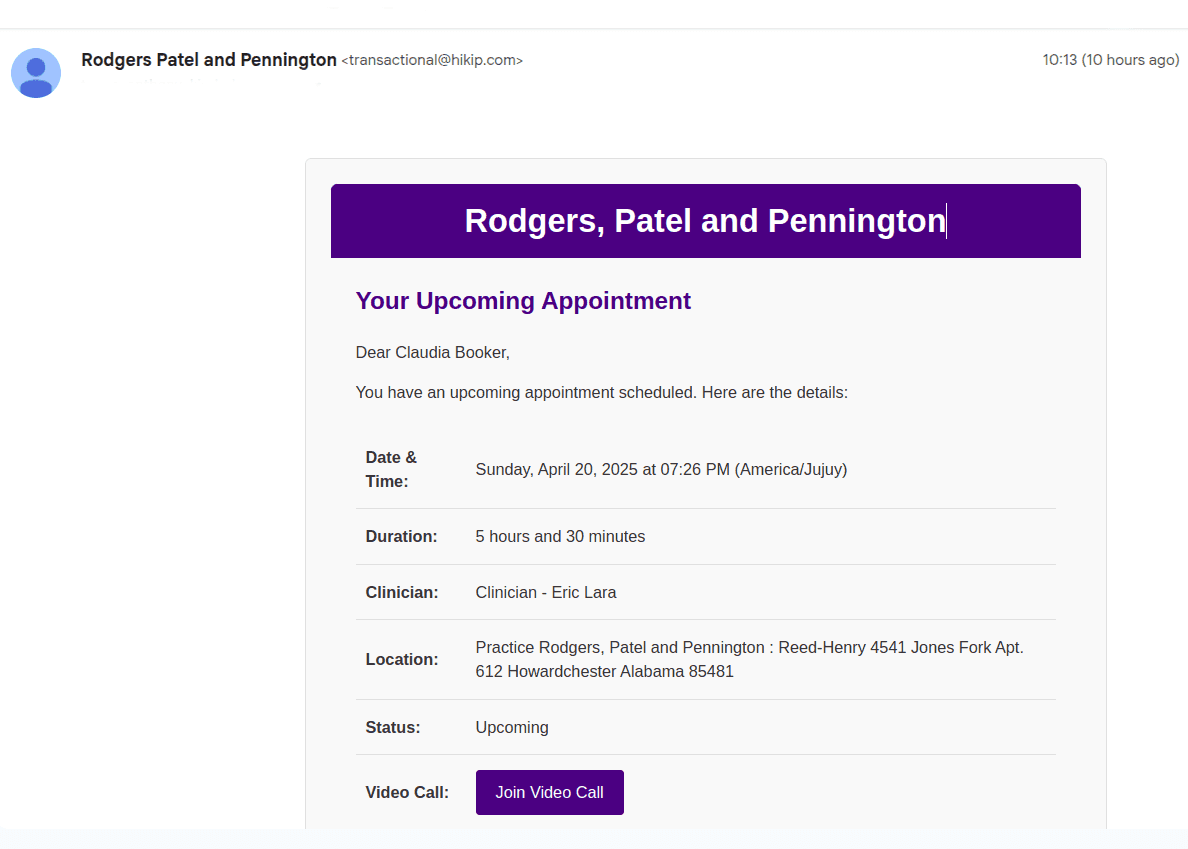Click the Video Call label
This screenshot has height=849, width=1188.
(x=407, y=792)
